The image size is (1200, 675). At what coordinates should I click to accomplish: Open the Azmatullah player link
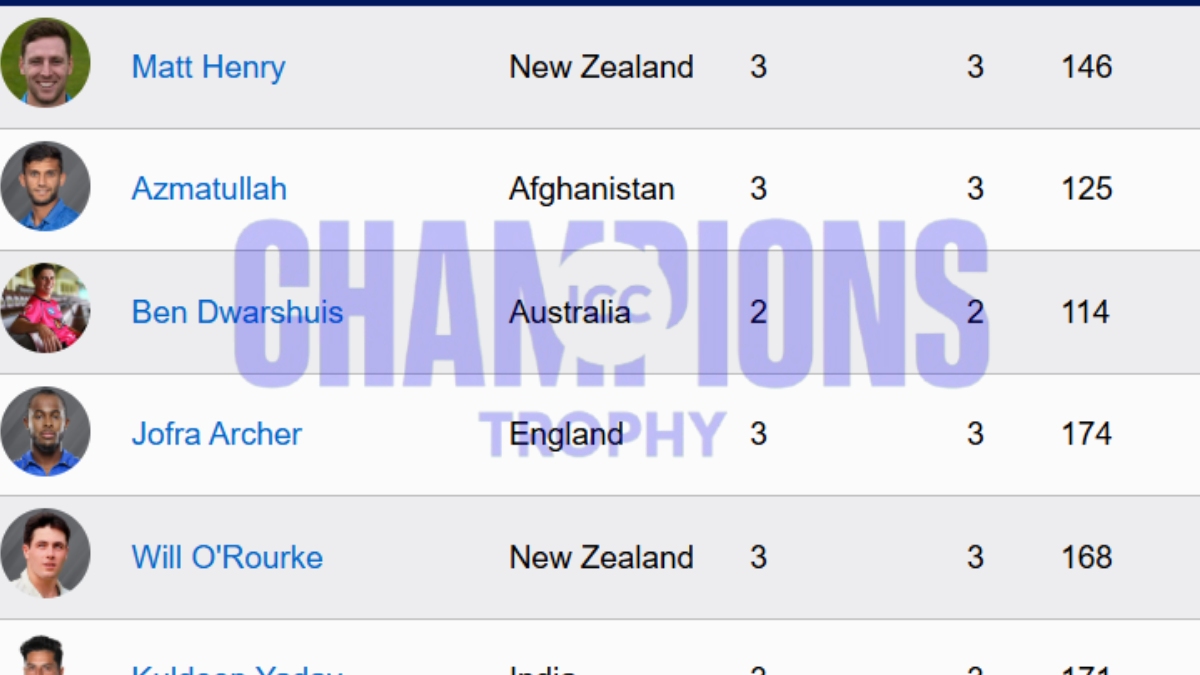click(x=209, y=189)
